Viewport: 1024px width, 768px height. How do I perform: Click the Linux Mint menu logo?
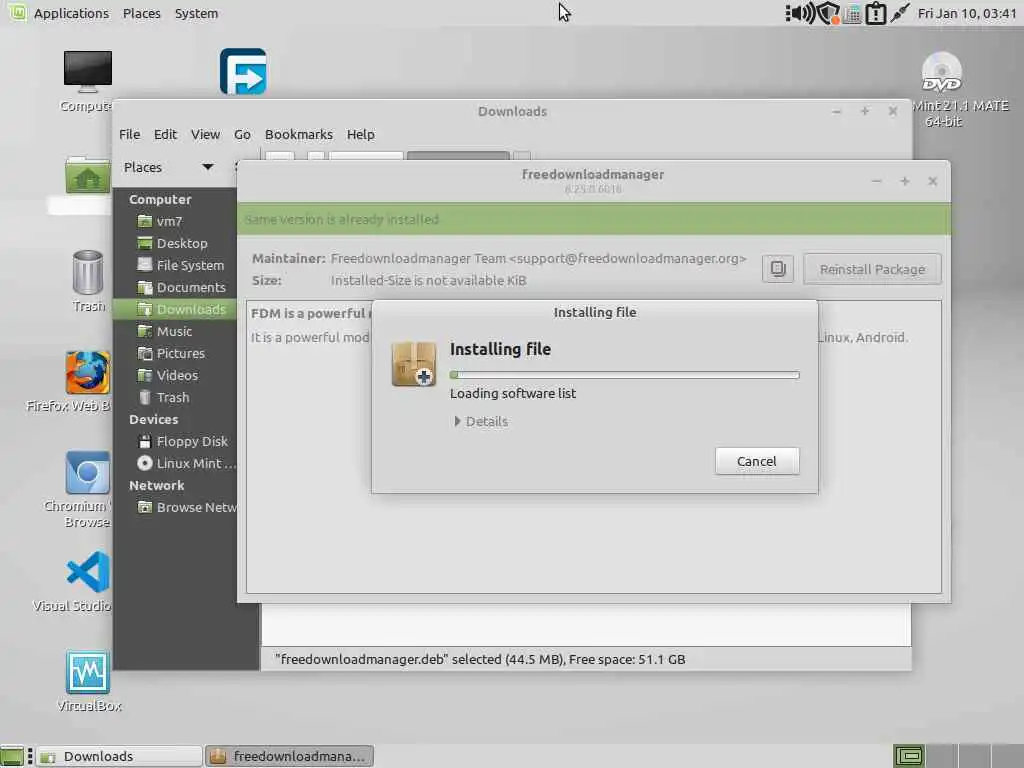[16, 12]
